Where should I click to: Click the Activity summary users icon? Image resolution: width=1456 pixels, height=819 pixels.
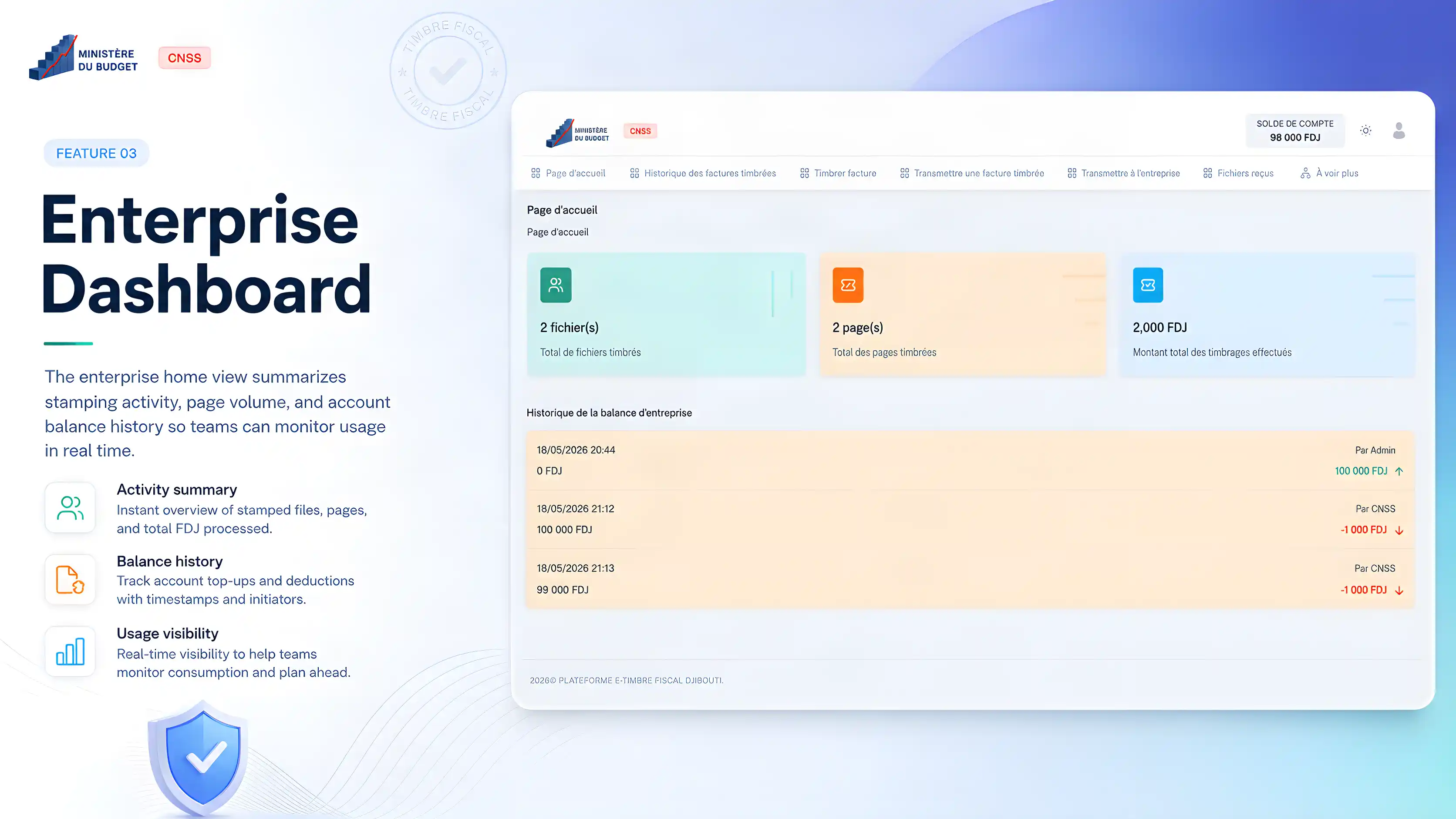point(70,507)
